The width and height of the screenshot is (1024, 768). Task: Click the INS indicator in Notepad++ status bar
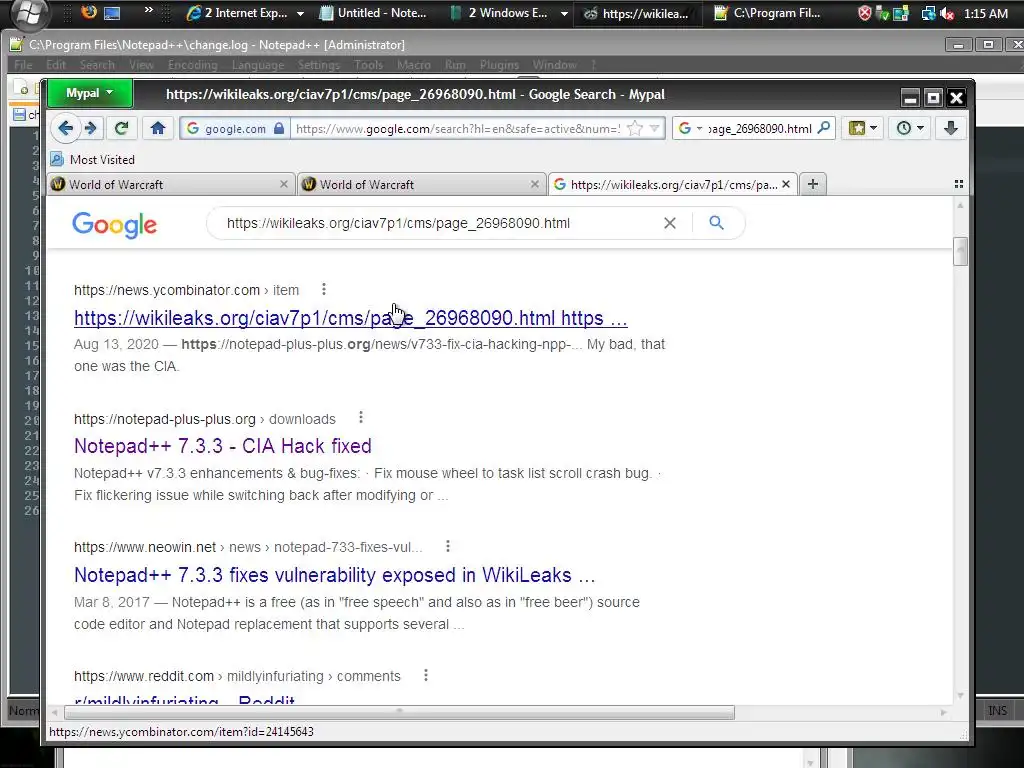[997, 711]
